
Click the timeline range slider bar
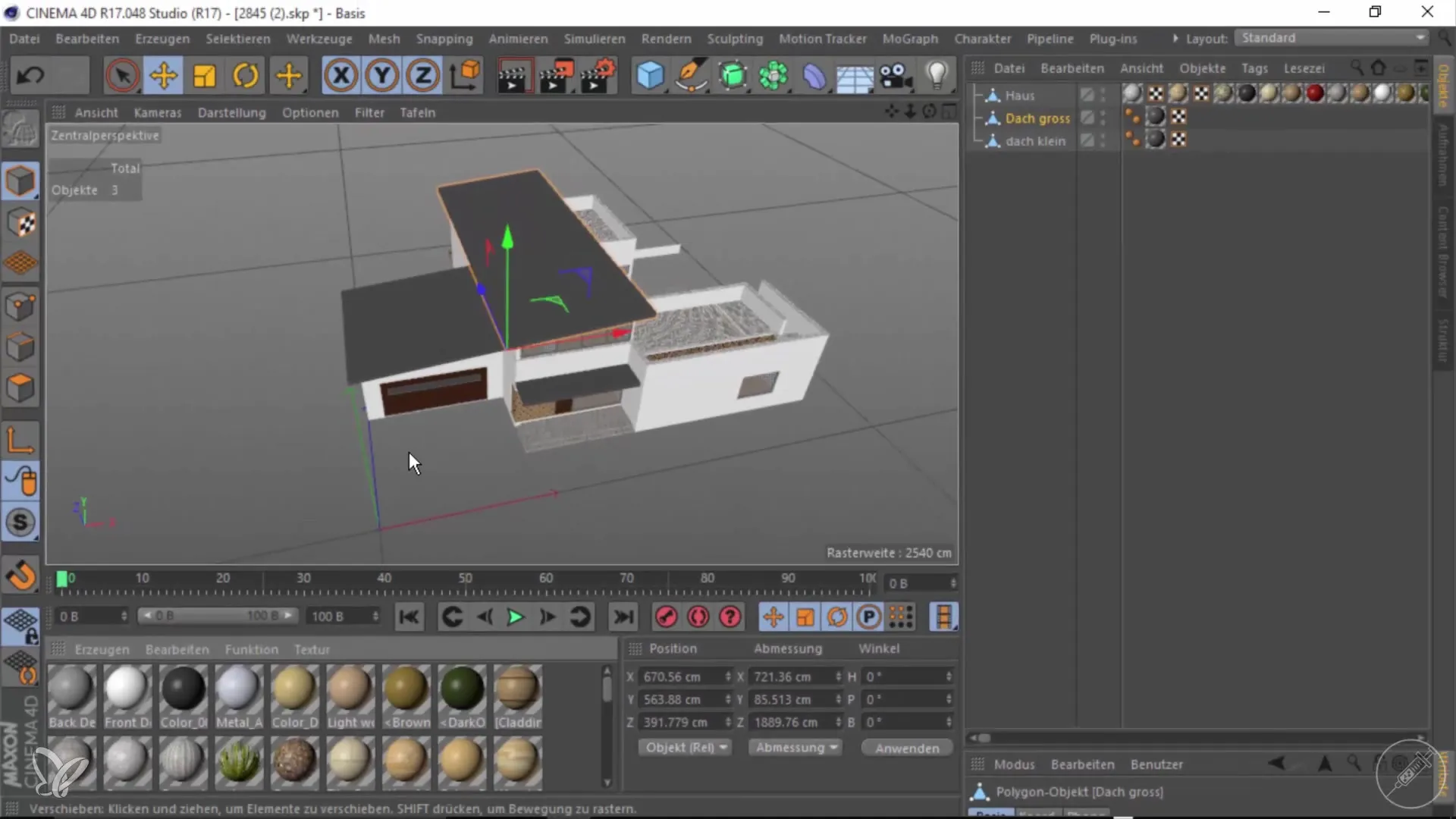218,616
